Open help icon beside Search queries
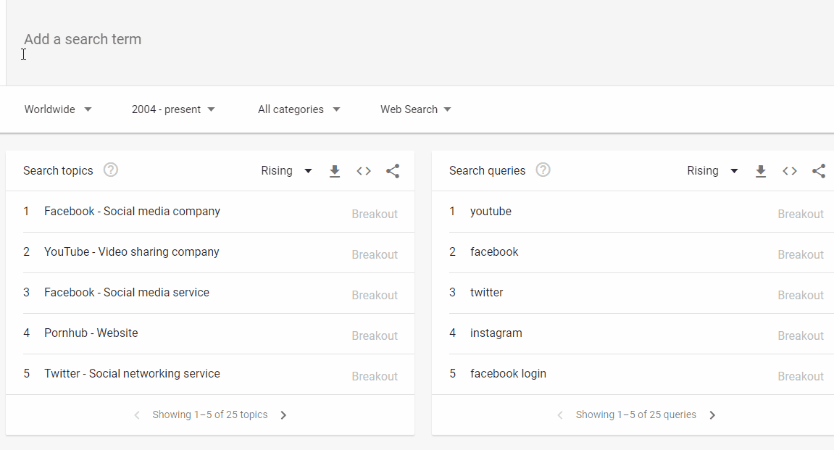Viewport: 834px width, 450px height. pos(543,170)
